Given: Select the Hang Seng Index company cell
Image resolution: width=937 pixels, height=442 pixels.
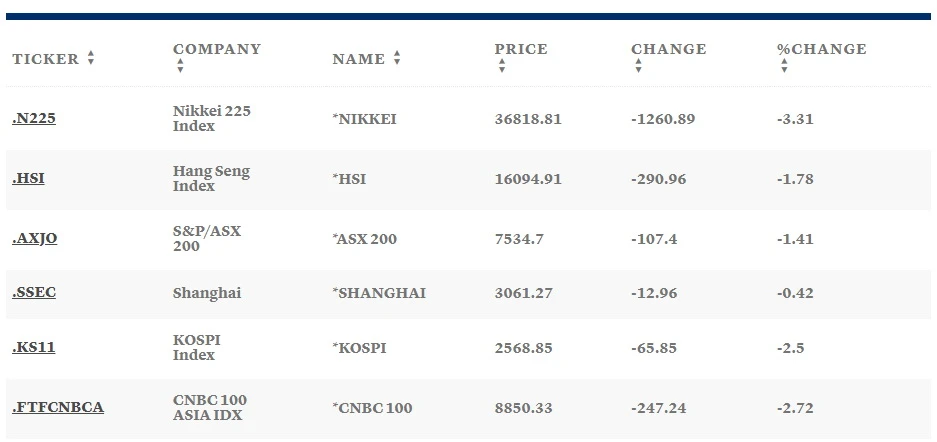Looking at the screenshot, I should (211, 179).
